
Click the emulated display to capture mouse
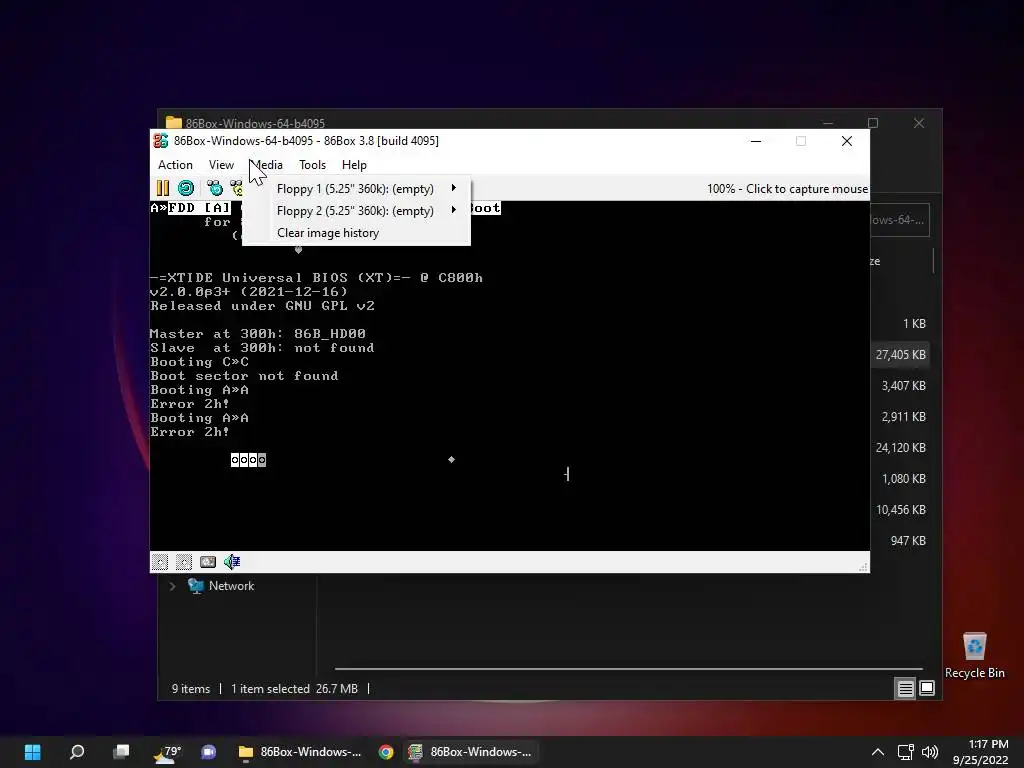coord(509,376)
